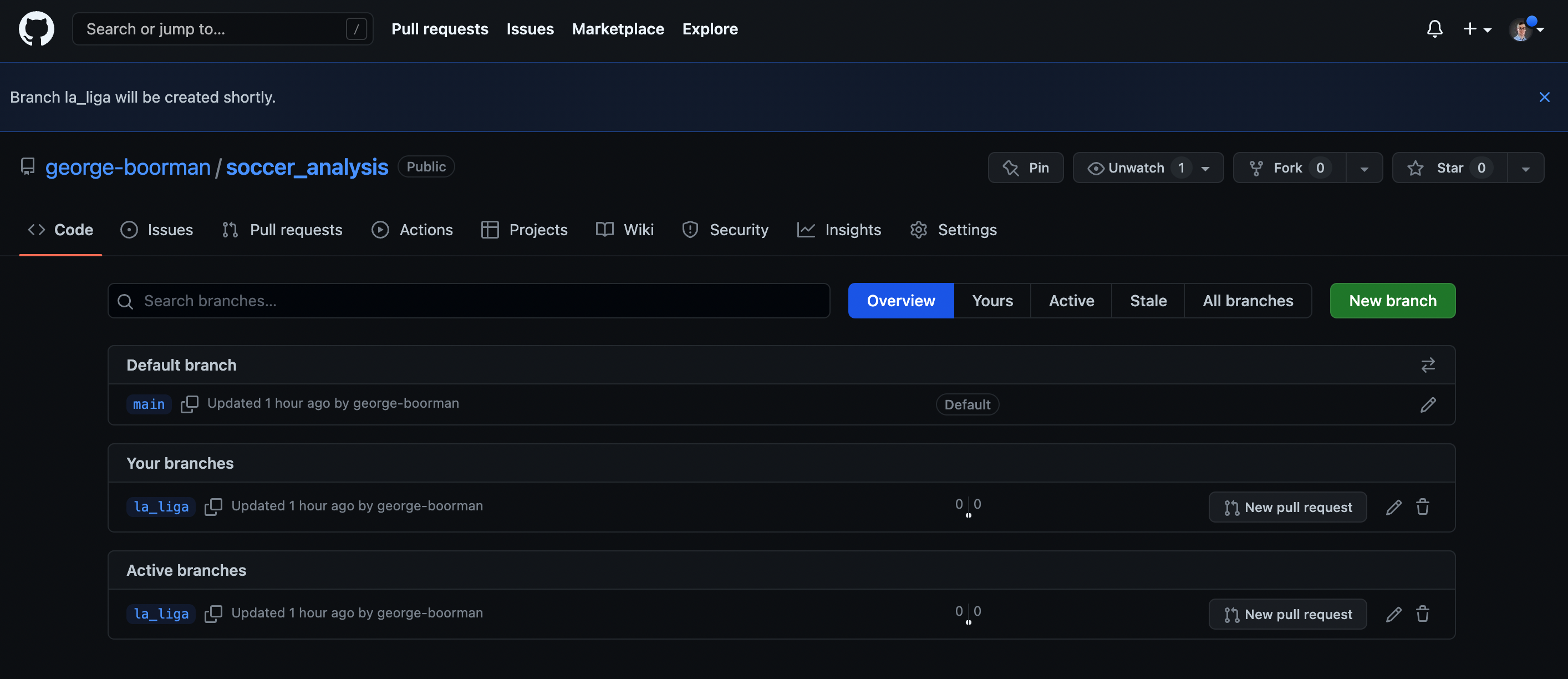Viewport: 1568px width, 679px height.
Task: Dismiss the branch created banner
Action: tap(1544, 97)
